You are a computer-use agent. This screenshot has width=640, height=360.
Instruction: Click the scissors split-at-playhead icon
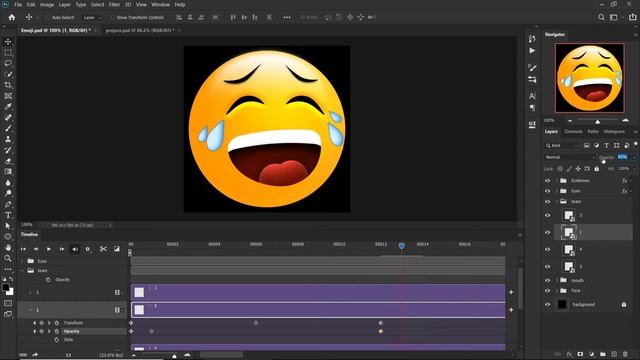pyautogui.click(x=103, y=249)
